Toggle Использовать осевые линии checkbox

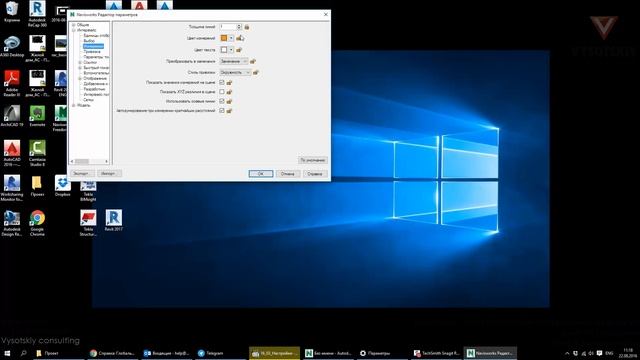(x=222, y=101)
